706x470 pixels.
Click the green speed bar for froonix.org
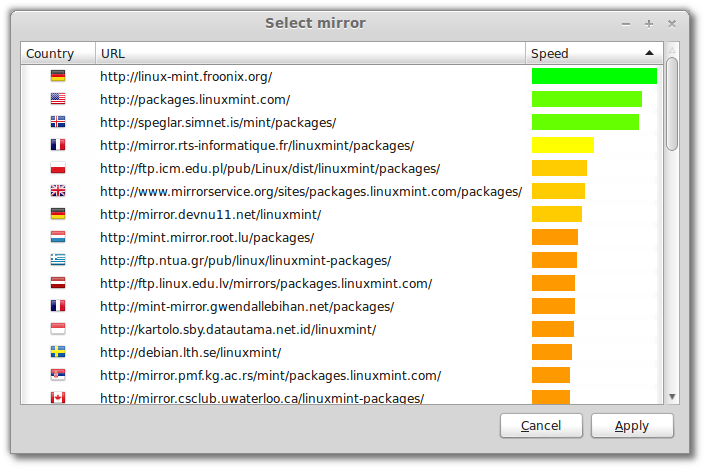[594, 76]
